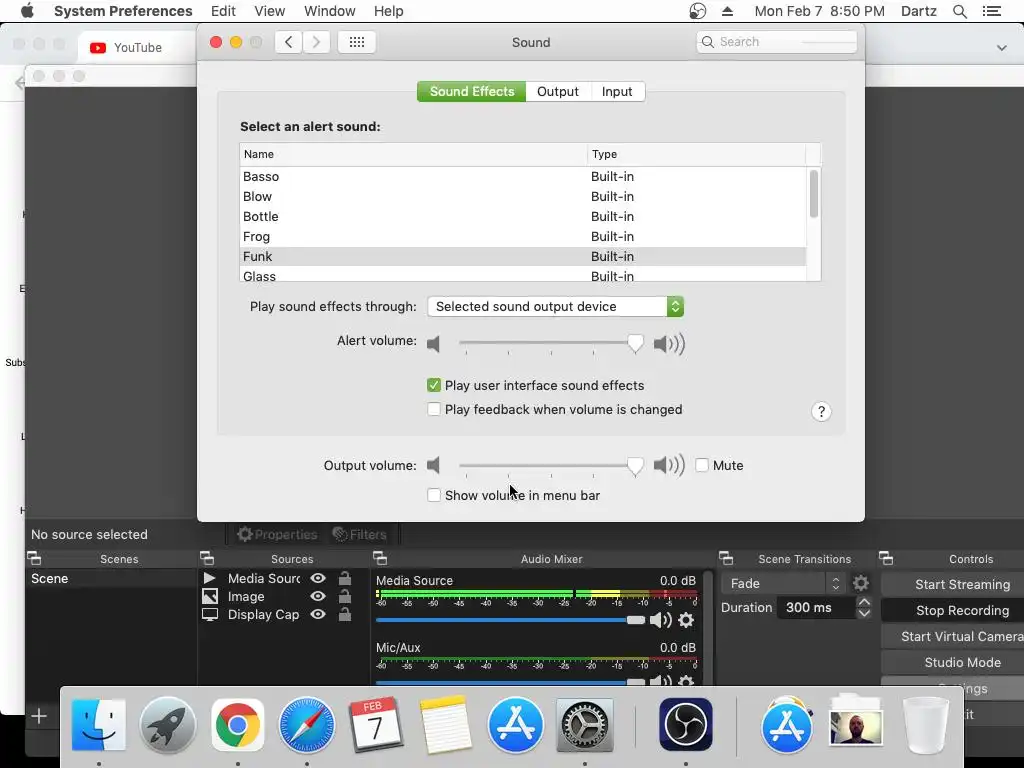Enable Show volume in menu bar
This screenshot has height=768, width=1024.
coord(434,495)
